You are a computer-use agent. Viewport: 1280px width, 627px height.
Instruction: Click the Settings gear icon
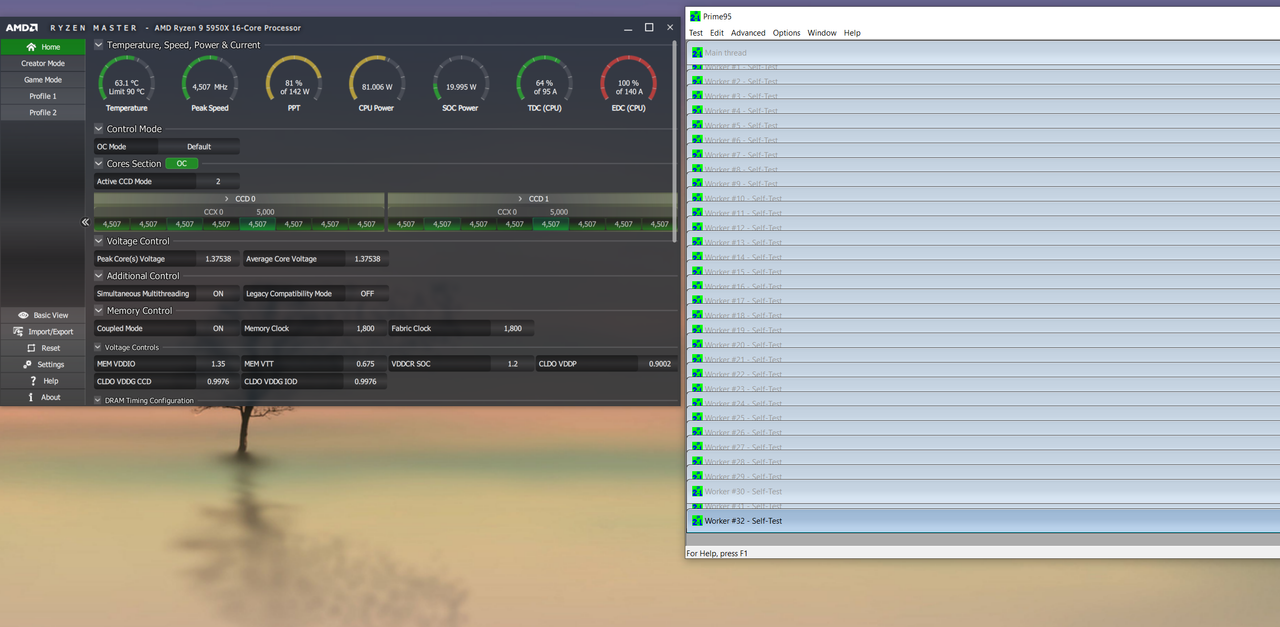[x=28, y=364]
